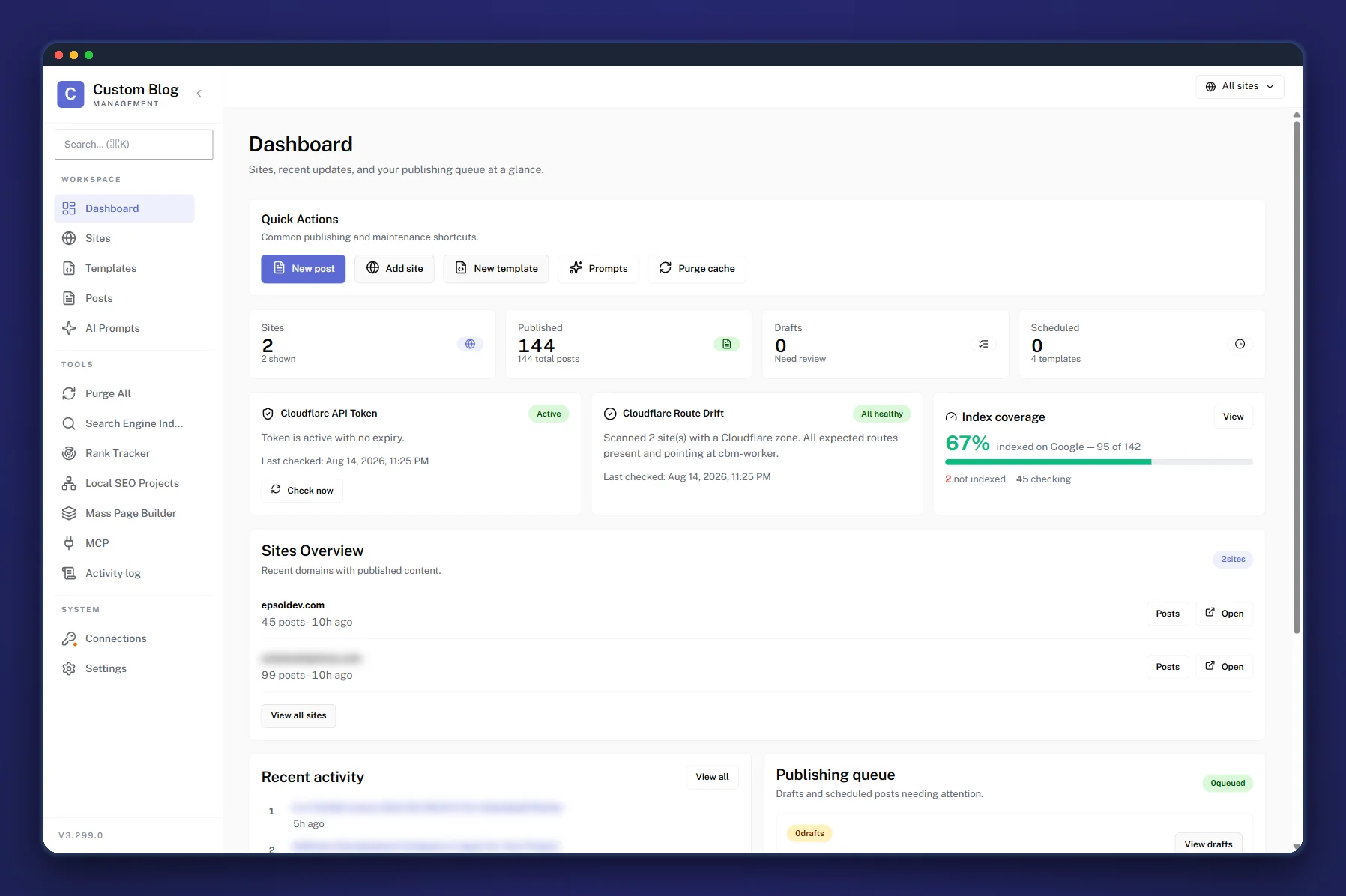Click View all sites button
The height and width of the screenshot is (896, 1346).
click(x=298, y=715)
